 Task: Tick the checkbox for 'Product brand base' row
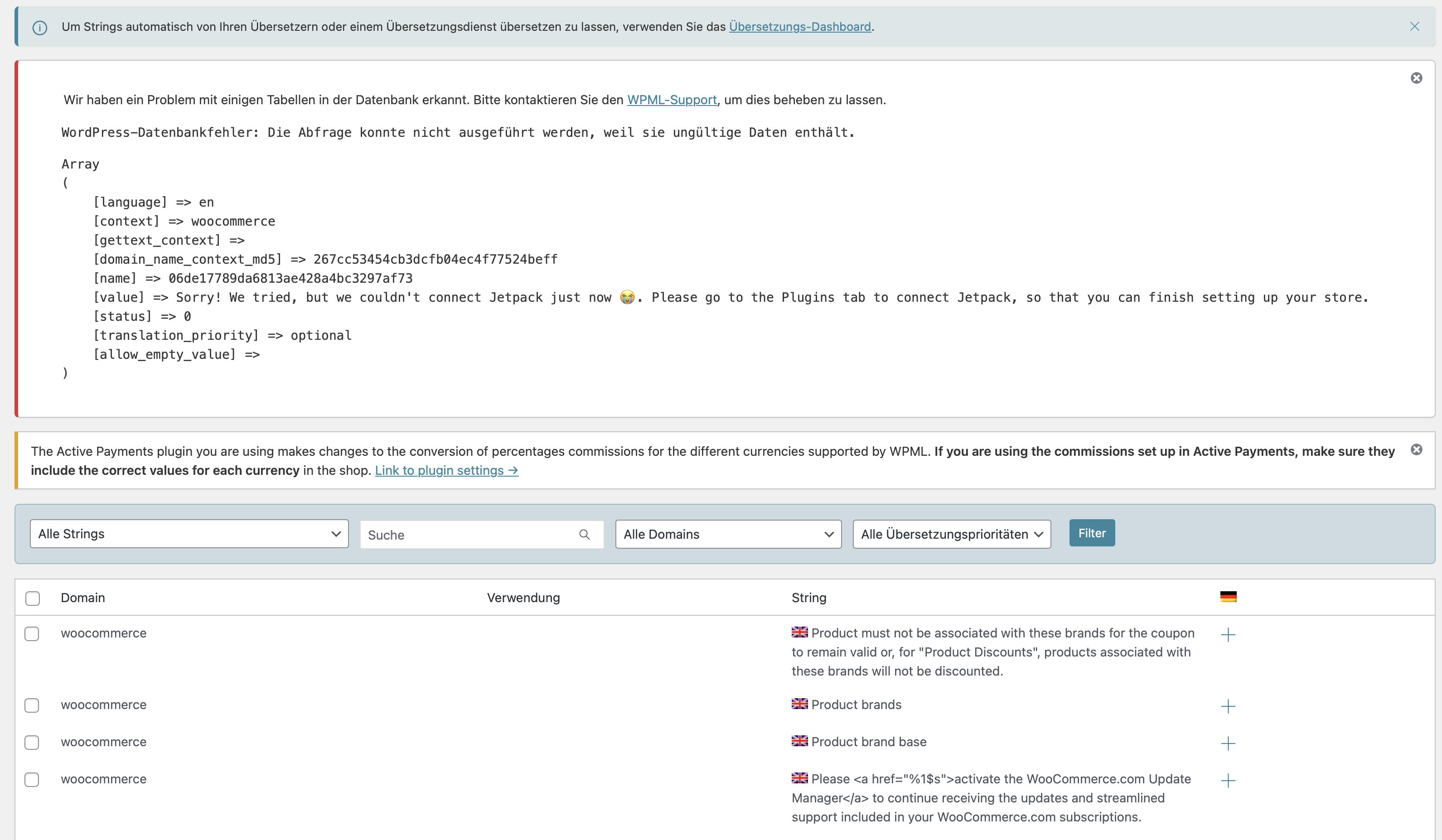click(32, 743)
